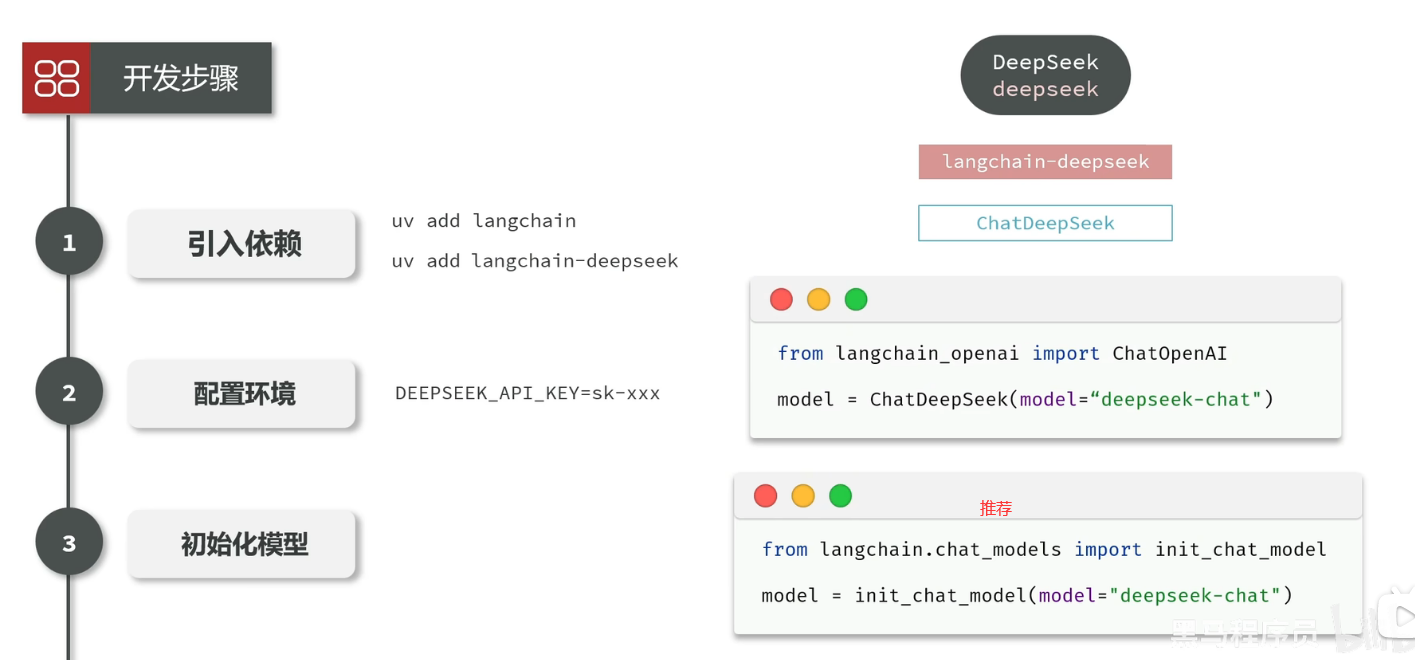Click the numbered circle 2 on the timeline
1415x660 pixels.
coord(69,392)
